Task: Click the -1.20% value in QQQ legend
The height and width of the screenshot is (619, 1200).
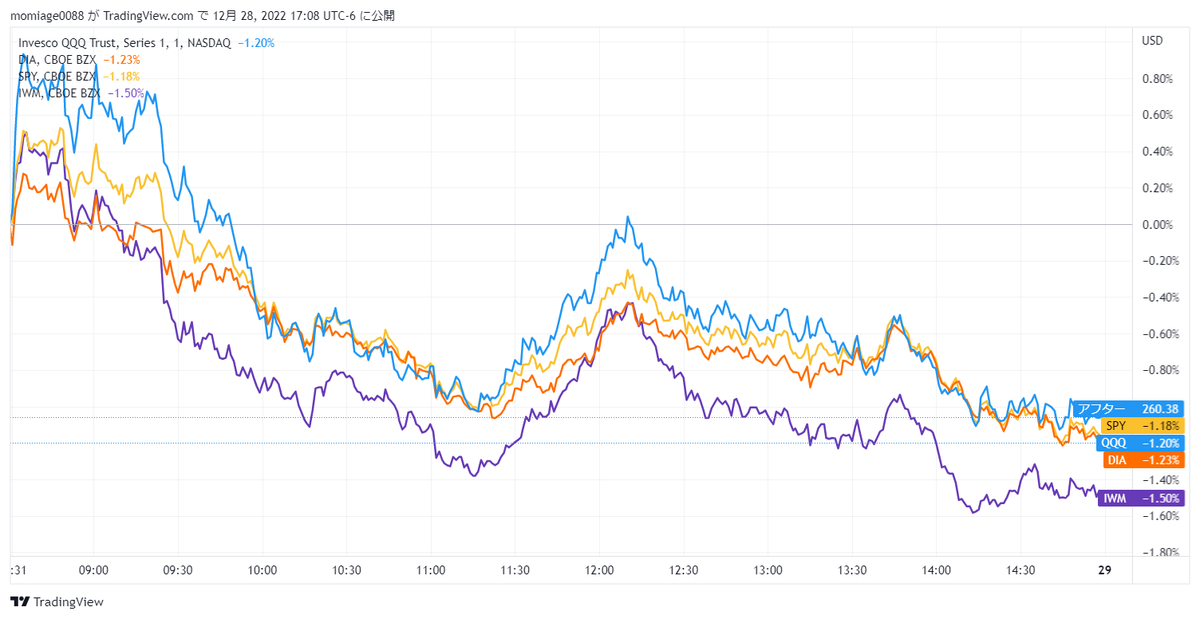Action: point(256,43)
